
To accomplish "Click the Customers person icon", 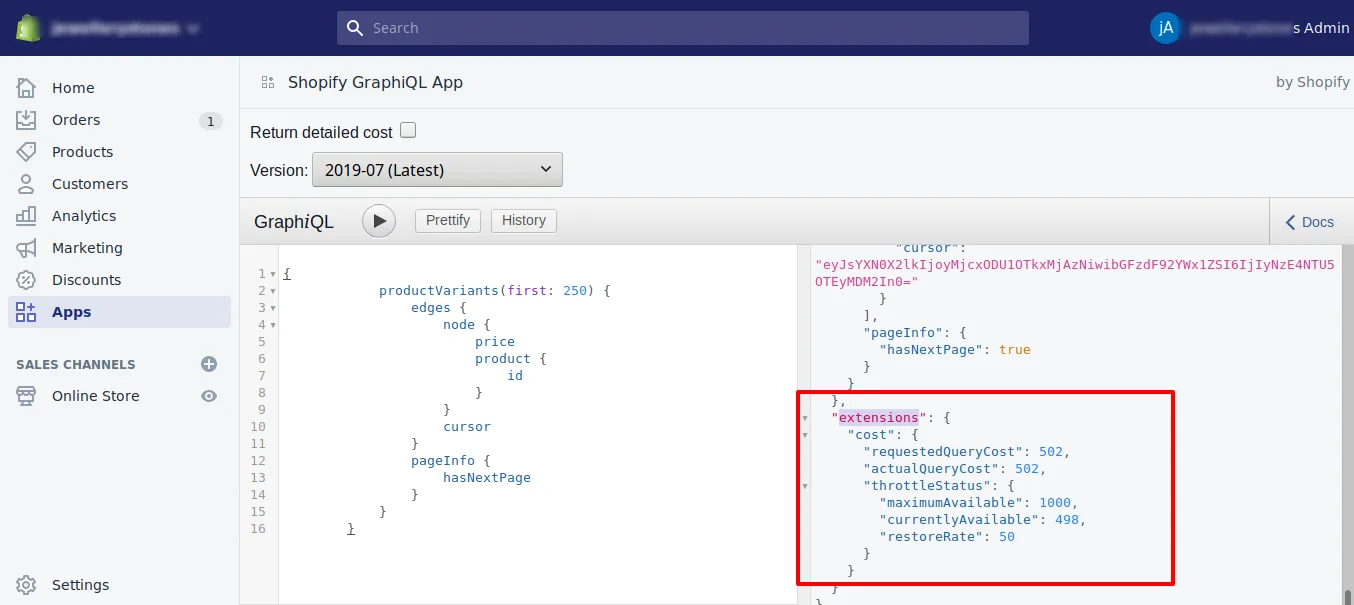I will click(x=27, y=184).
